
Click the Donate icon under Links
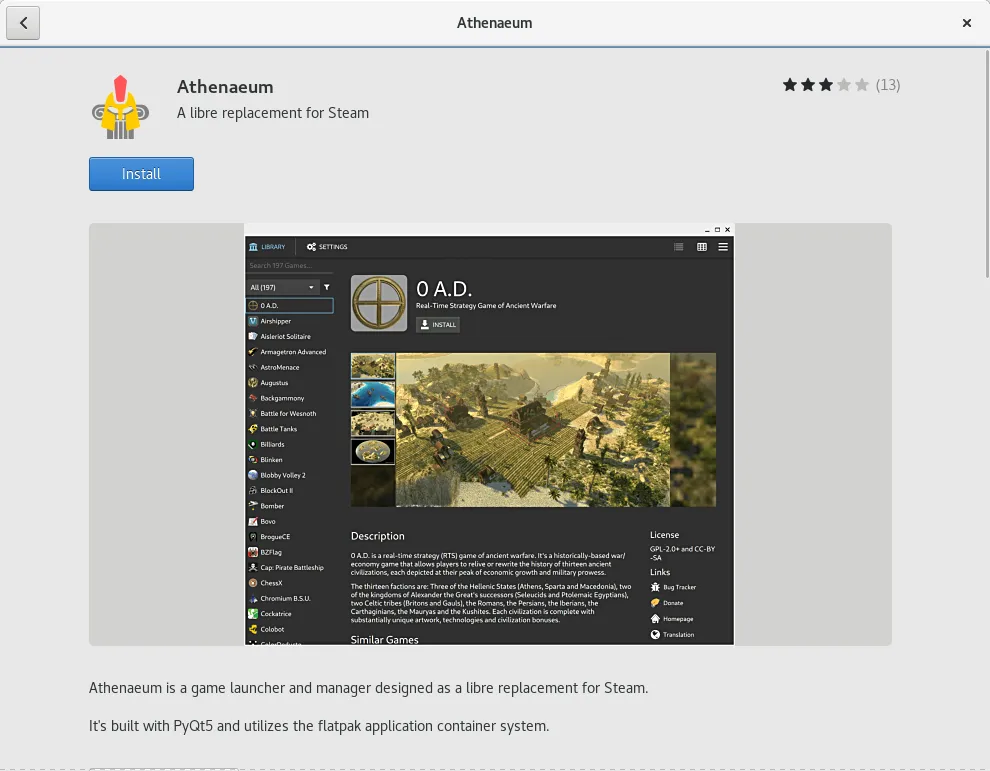coord(655,603)
